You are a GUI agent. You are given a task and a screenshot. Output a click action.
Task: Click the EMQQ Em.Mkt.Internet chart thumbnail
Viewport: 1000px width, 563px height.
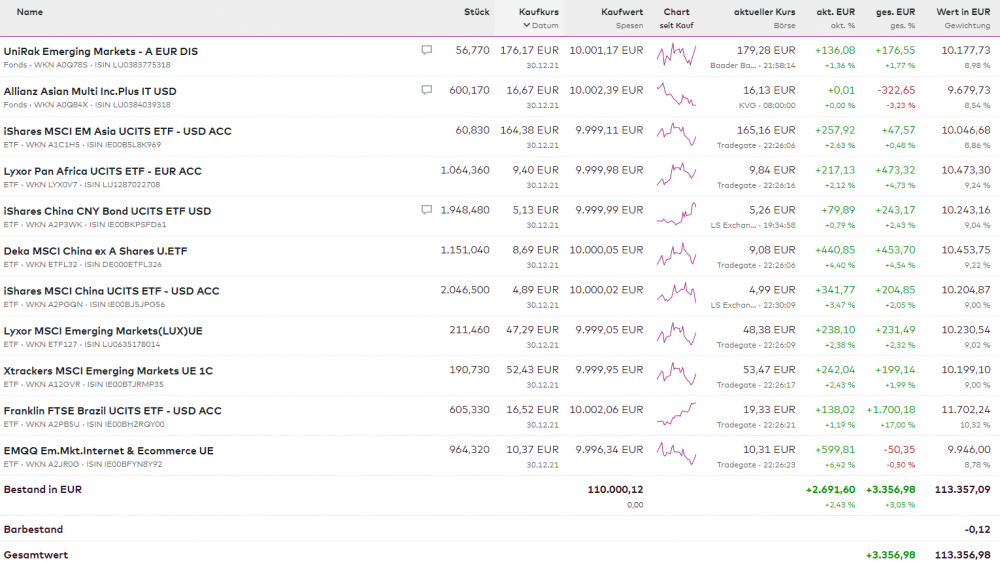pos(676,456)
